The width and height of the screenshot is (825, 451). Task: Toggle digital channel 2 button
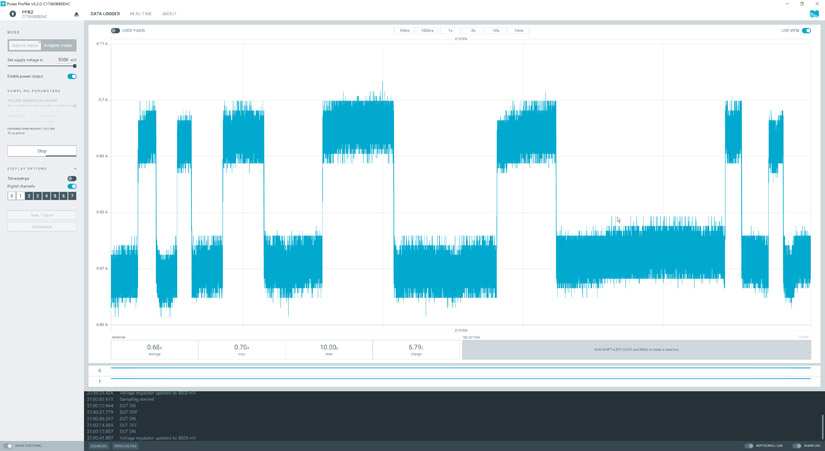point(29,196)
